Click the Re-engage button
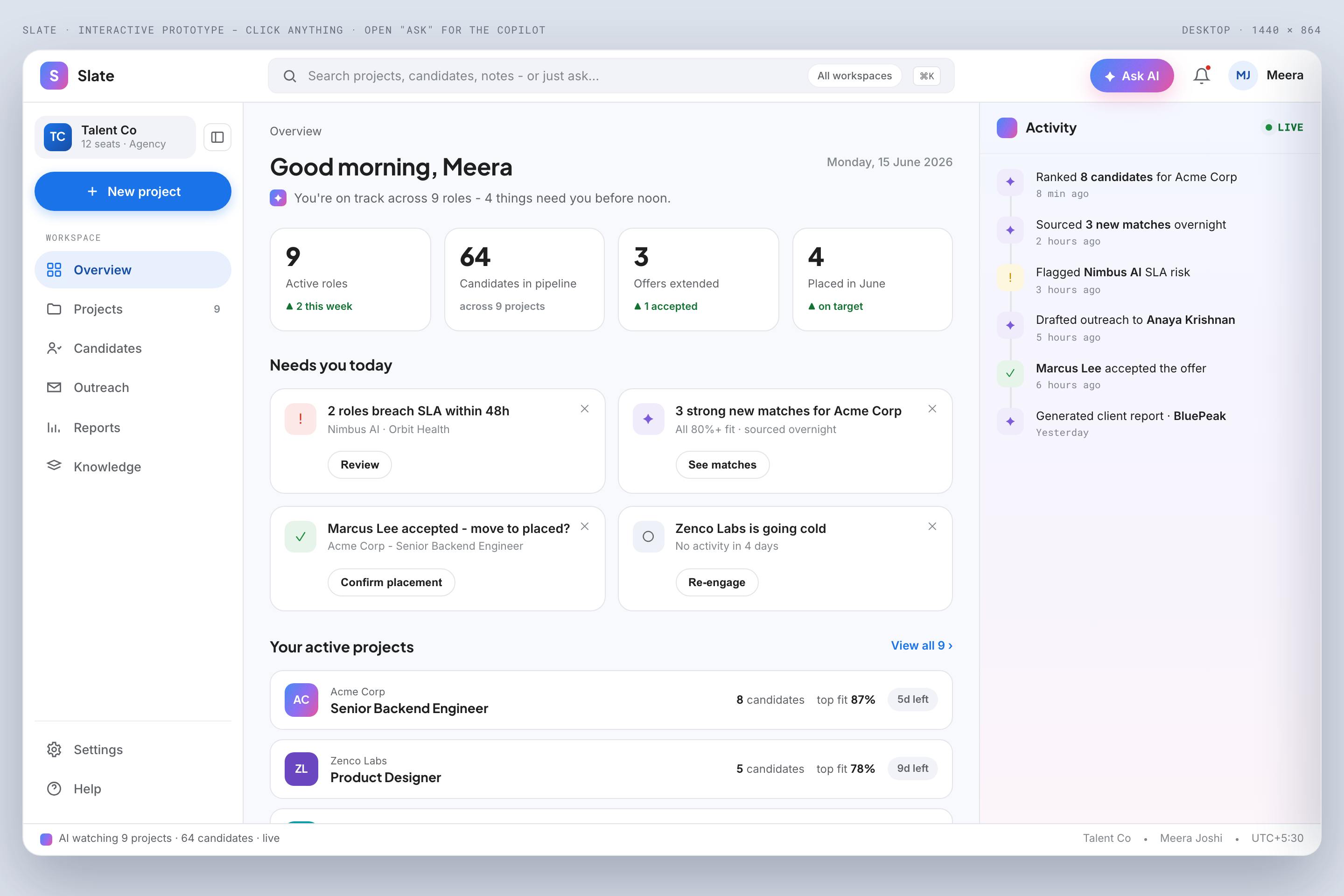This screenshot has height=896, width=1344. point(717,582)
